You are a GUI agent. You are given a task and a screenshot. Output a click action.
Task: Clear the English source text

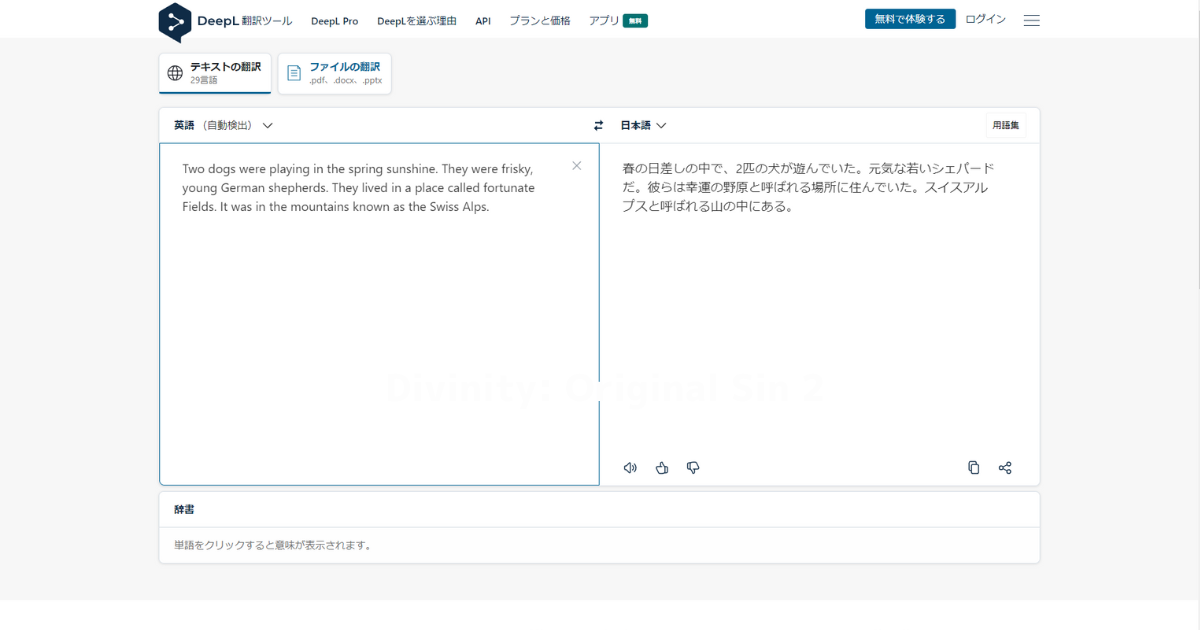[577, 165]
